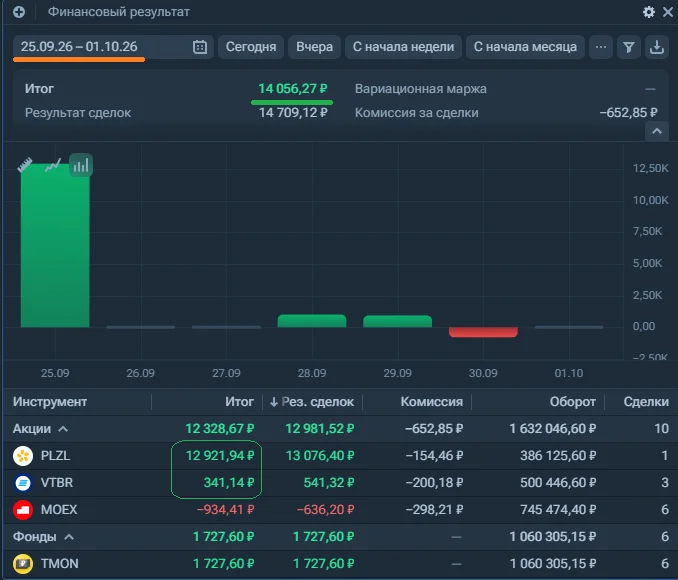Open the calendar date picker icon
Viewport: 678px width, 580px height.
point(200,47)
